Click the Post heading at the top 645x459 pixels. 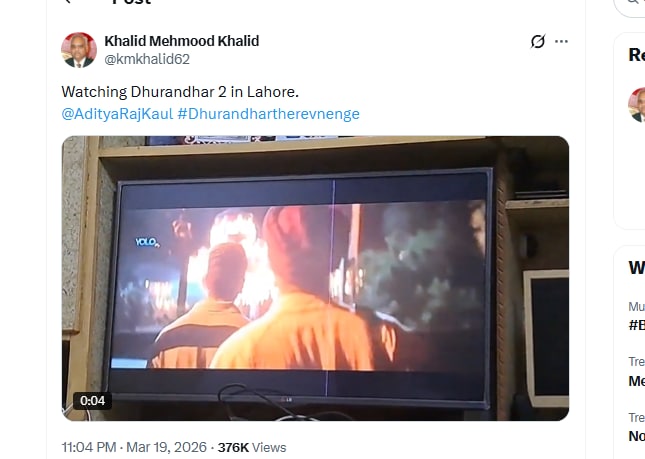[132, 2]
